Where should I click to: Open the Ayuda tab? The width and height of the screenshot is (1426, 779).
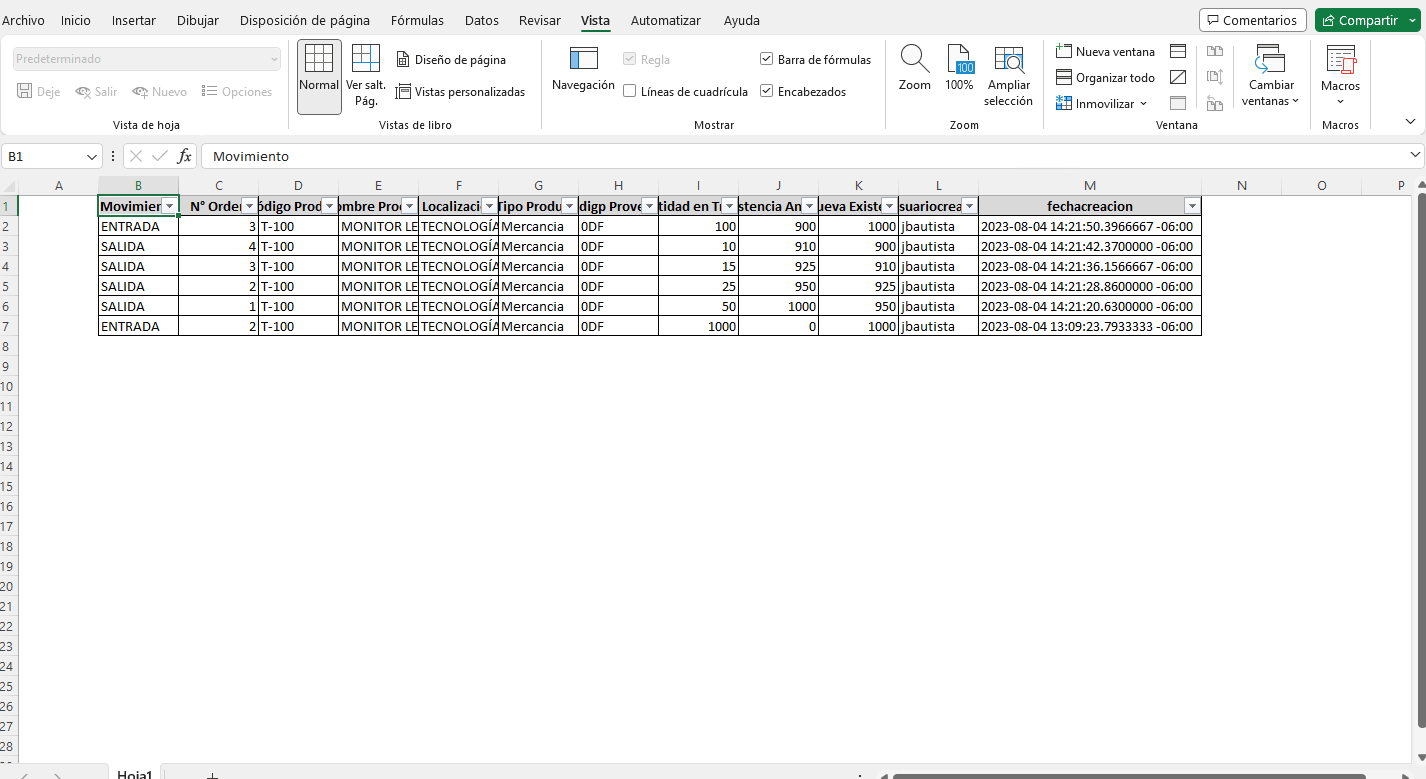pos(741,20)
